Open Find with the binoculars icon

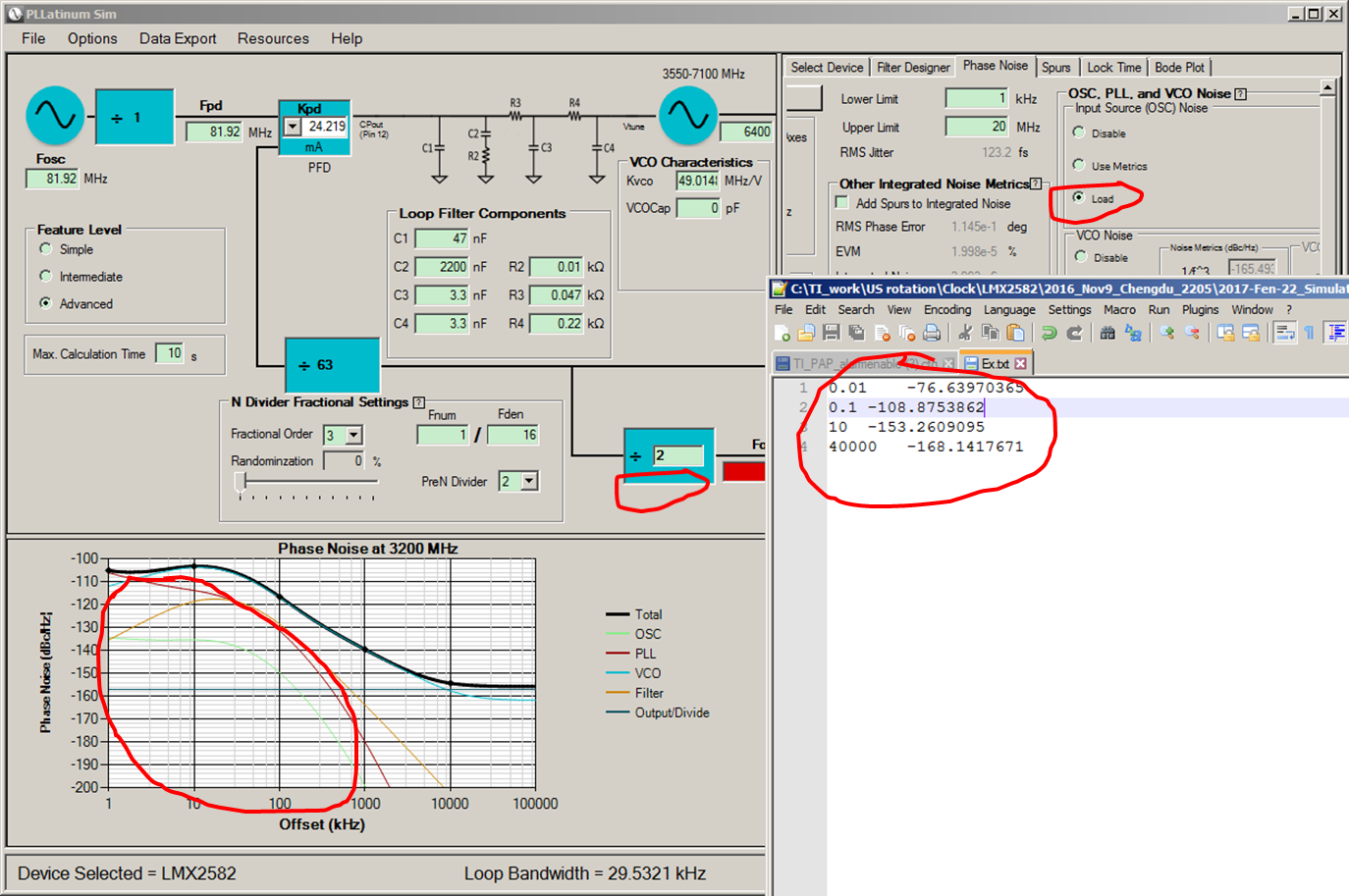click(x=1106, y=332)
